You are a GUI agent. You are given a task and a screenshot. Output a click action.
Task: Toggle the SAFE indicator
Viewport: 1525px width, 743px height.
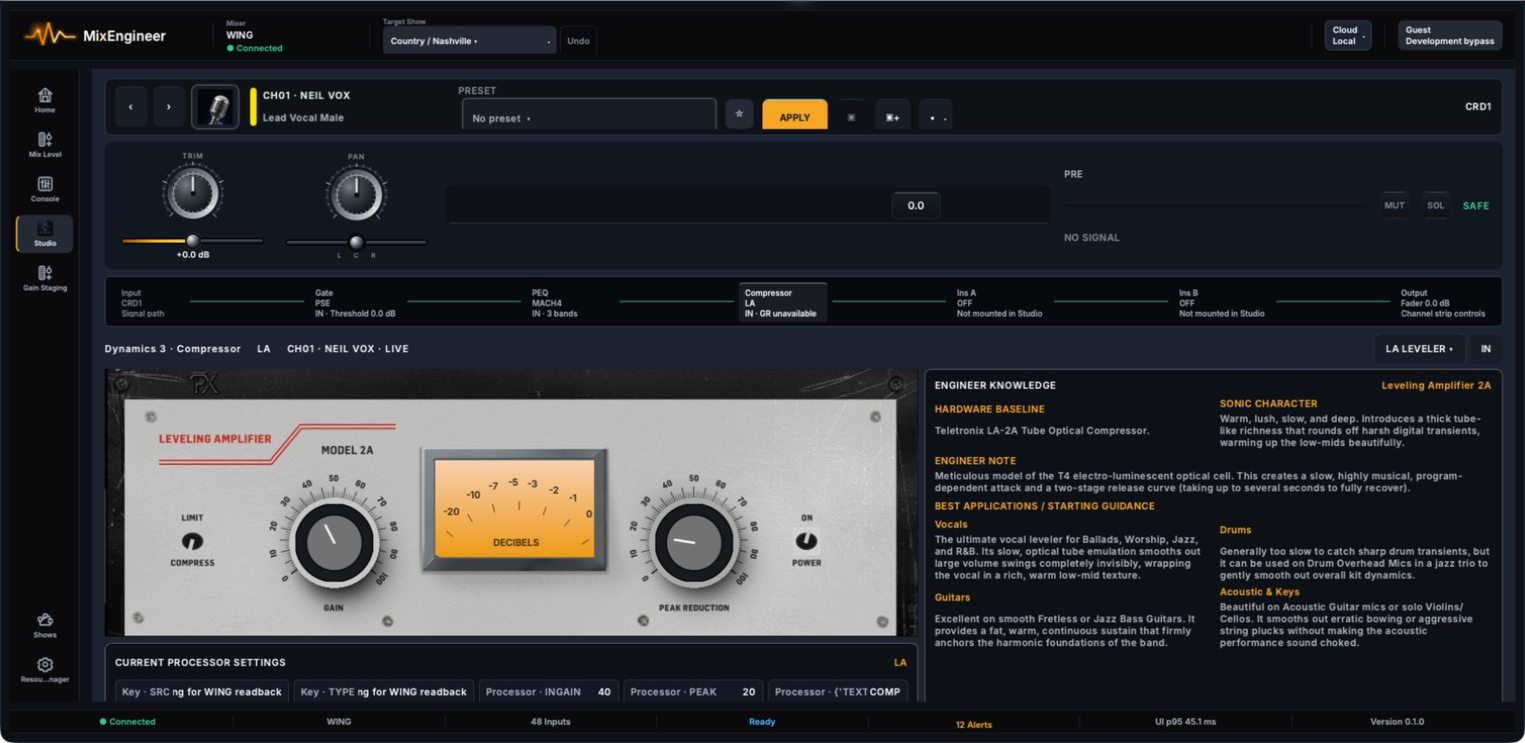(x=1476, y=205)
